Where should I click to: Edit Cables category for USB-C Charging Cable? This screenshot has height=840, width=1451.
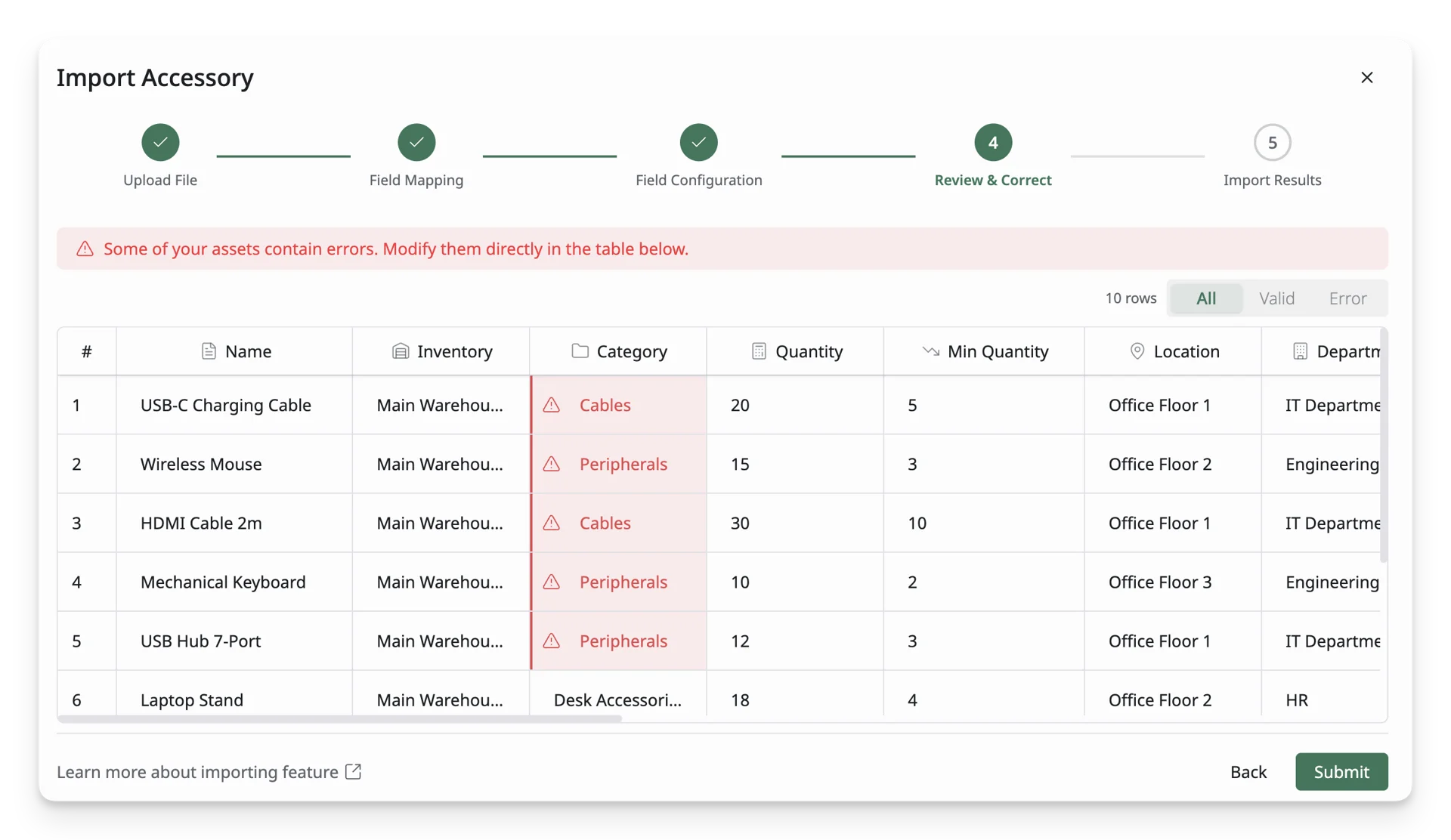(619, 405)
